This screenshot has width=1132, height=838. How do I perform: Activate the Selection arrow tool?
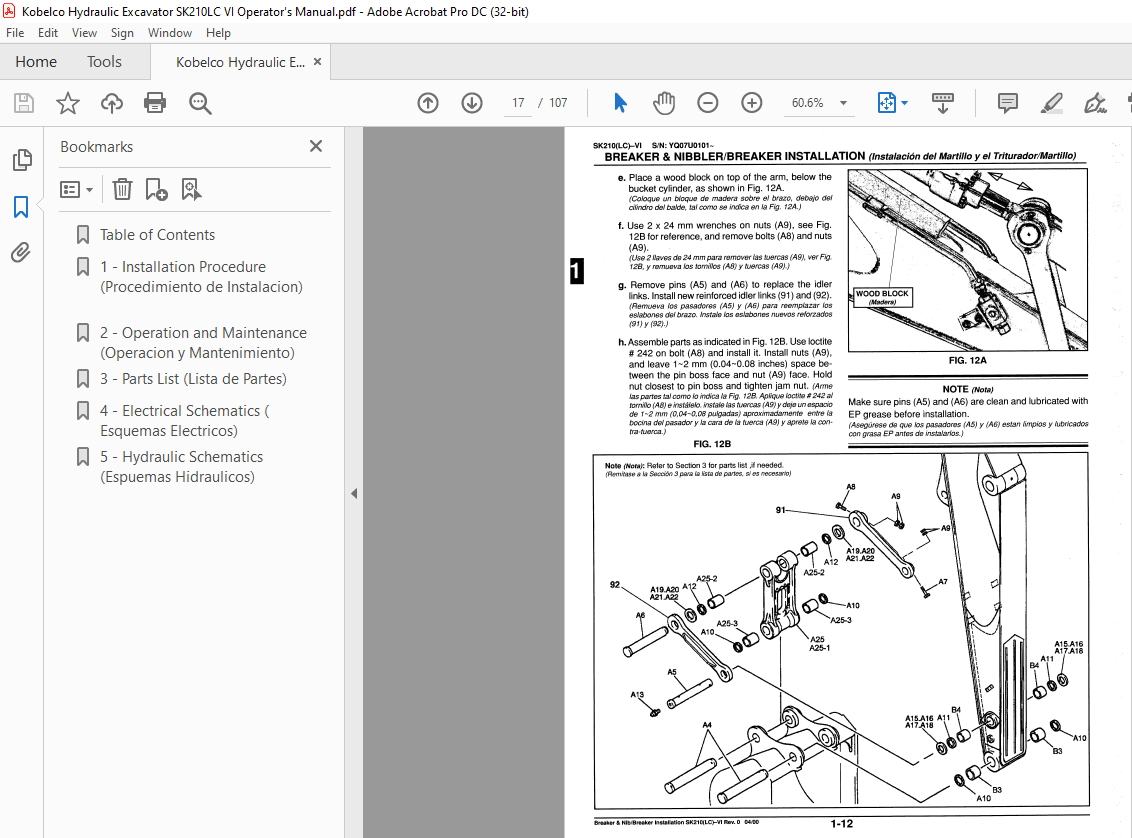click(x=620, y=103)
